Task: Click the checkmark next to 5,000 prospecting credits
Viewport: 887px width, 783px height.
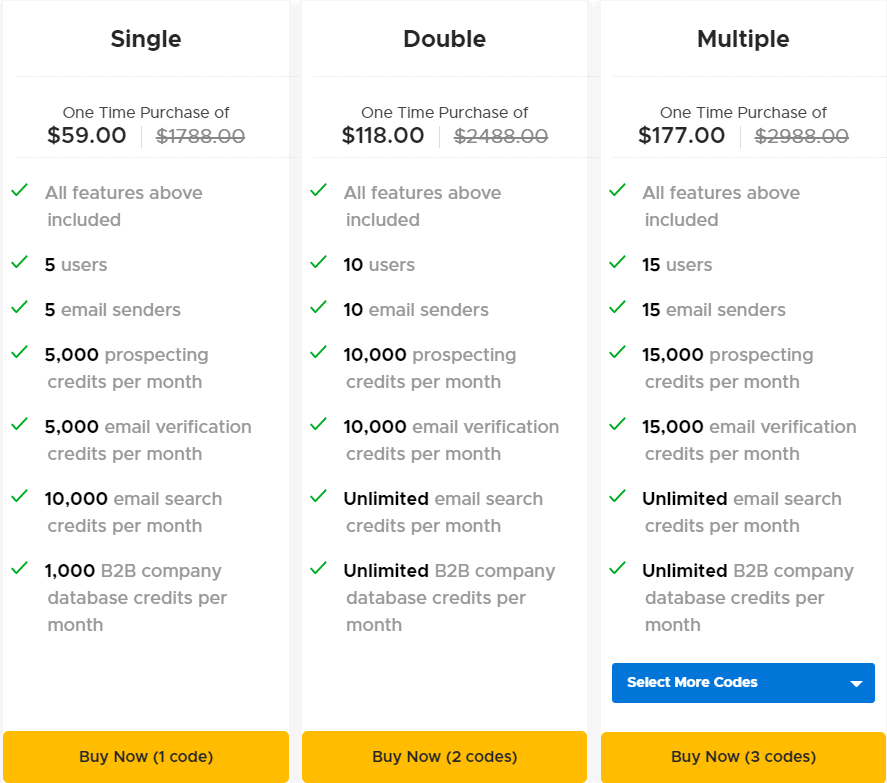Action: [19, 352]
